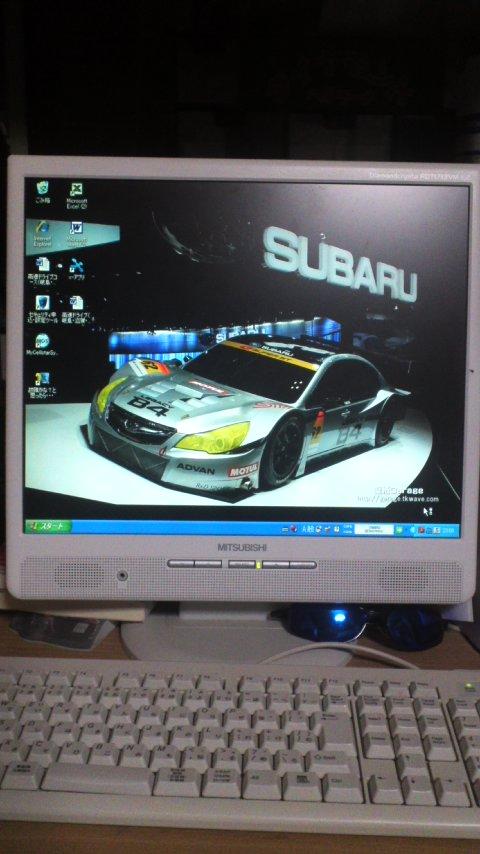
Task: Open the Microsoft Excel desktop shortcut
Action: click(77, 195)
